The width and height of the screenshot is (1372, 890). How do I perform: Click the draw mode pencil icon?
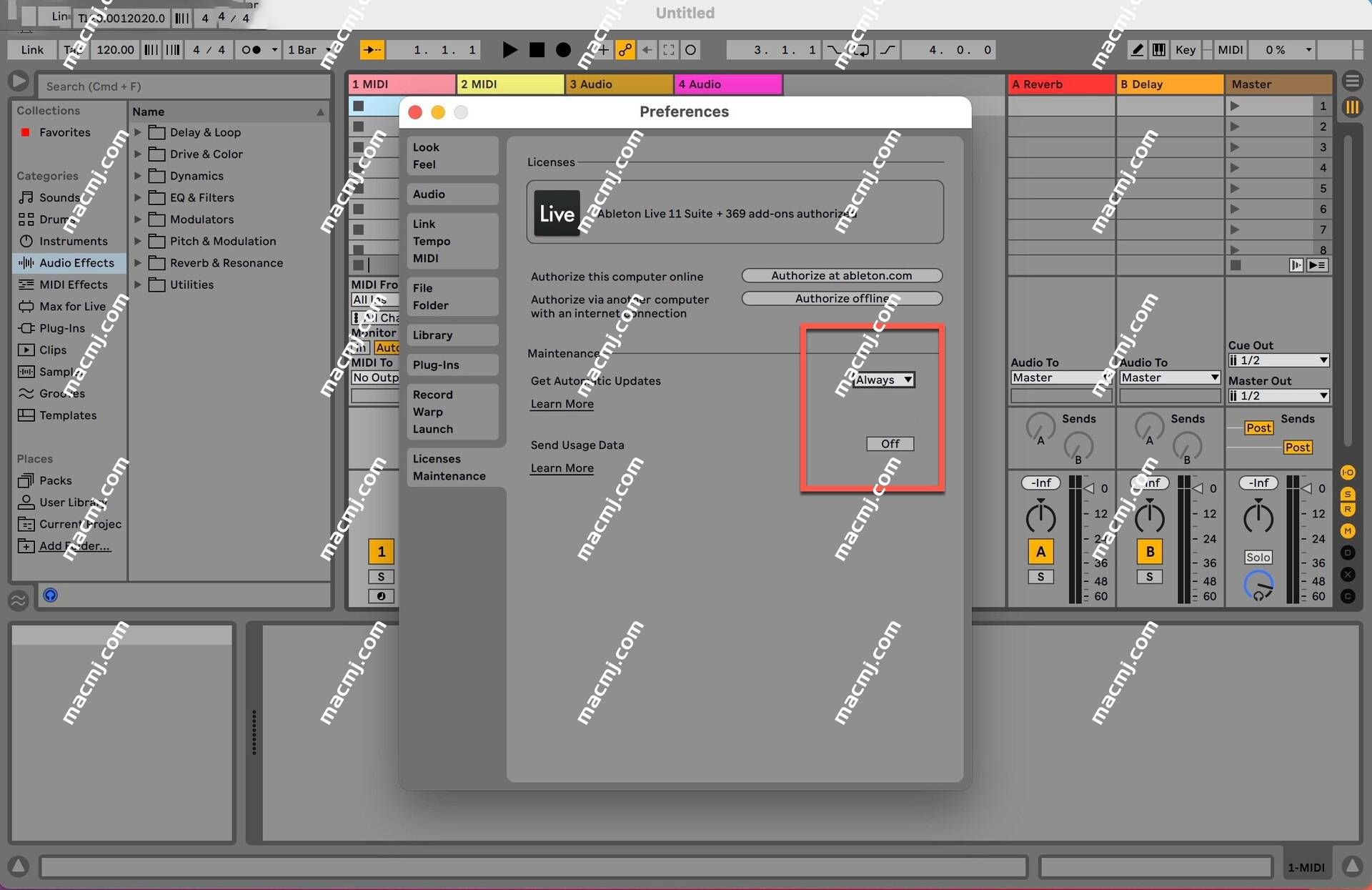(1135, 48)
